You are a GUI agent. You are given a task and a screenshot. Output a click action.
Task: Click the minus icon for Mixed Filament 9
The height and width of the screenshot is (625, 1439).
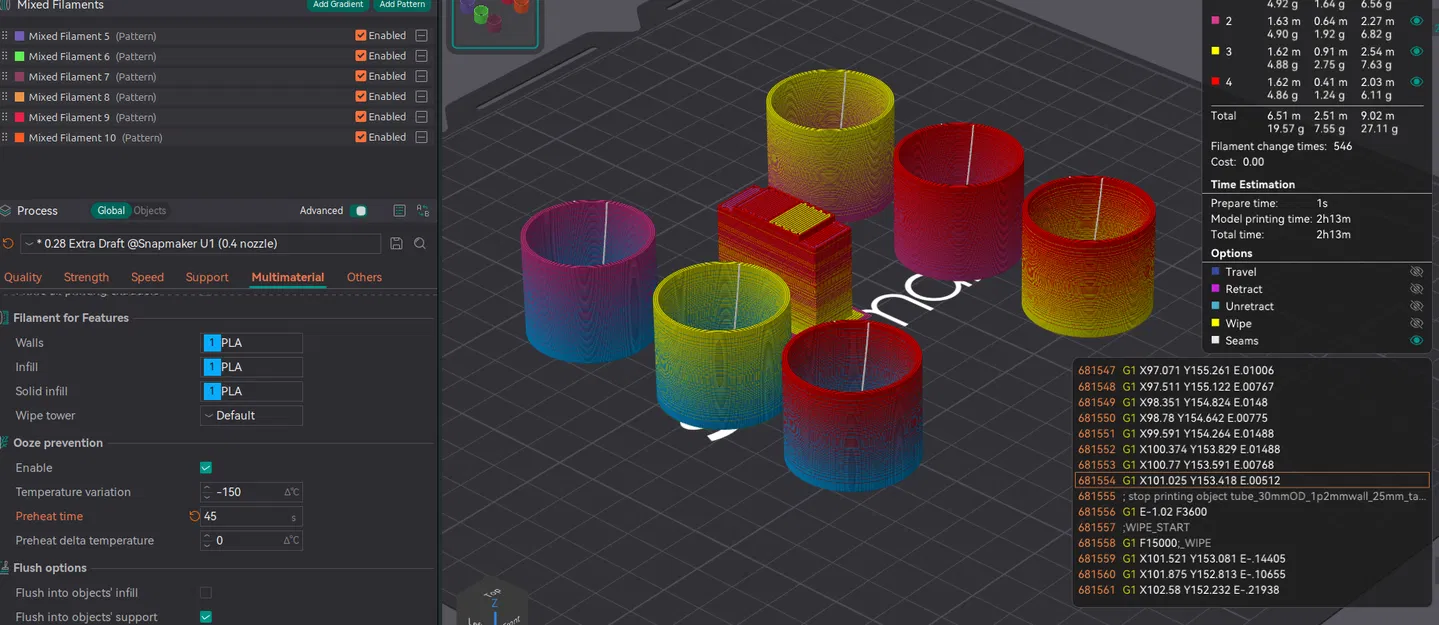[x=421, y=117]
